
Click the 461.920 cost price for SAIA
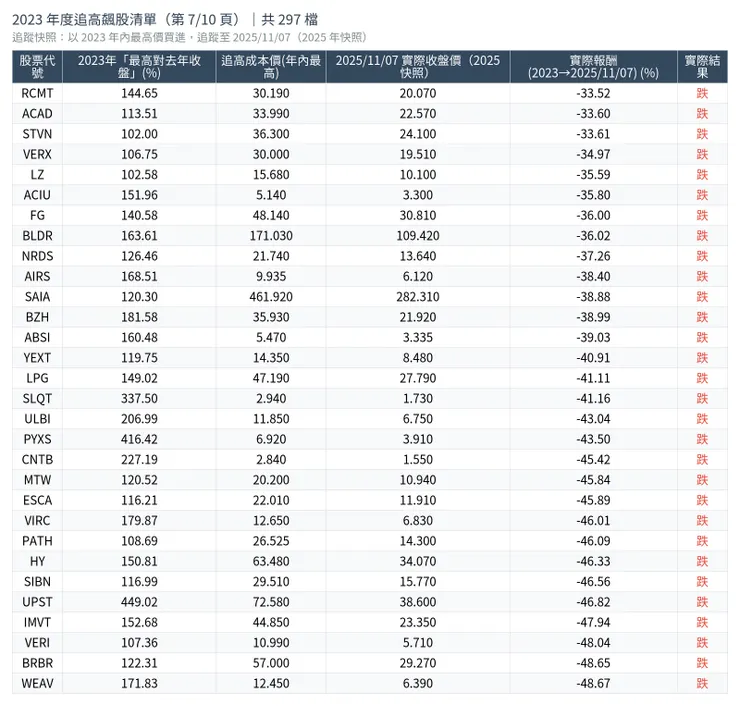point(271,297)
